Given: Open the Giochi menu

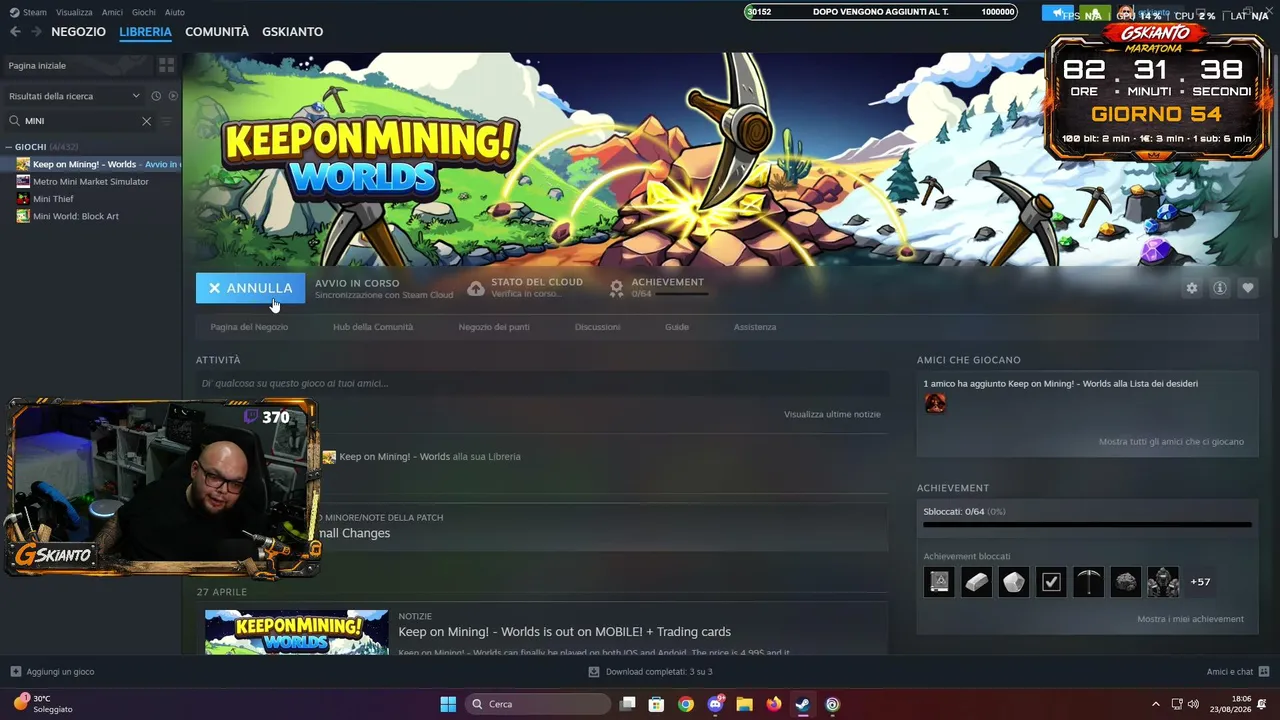Looking at the screenshot, I should 143,13.
